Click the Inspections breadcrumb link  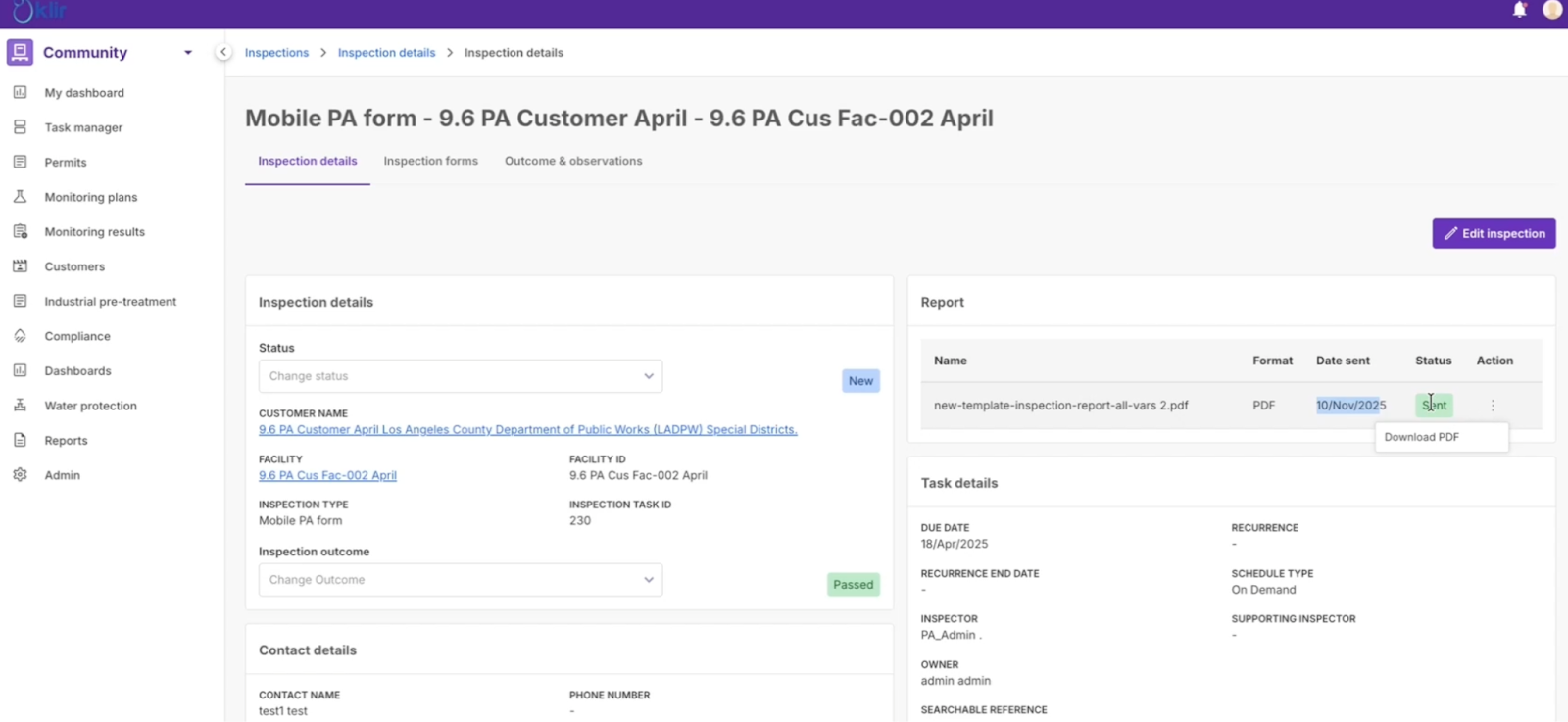coord(276,53)
